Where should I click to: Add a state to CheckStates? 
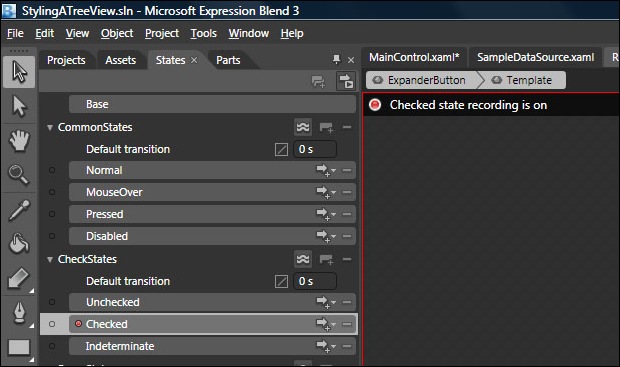[x=326, y=260]
